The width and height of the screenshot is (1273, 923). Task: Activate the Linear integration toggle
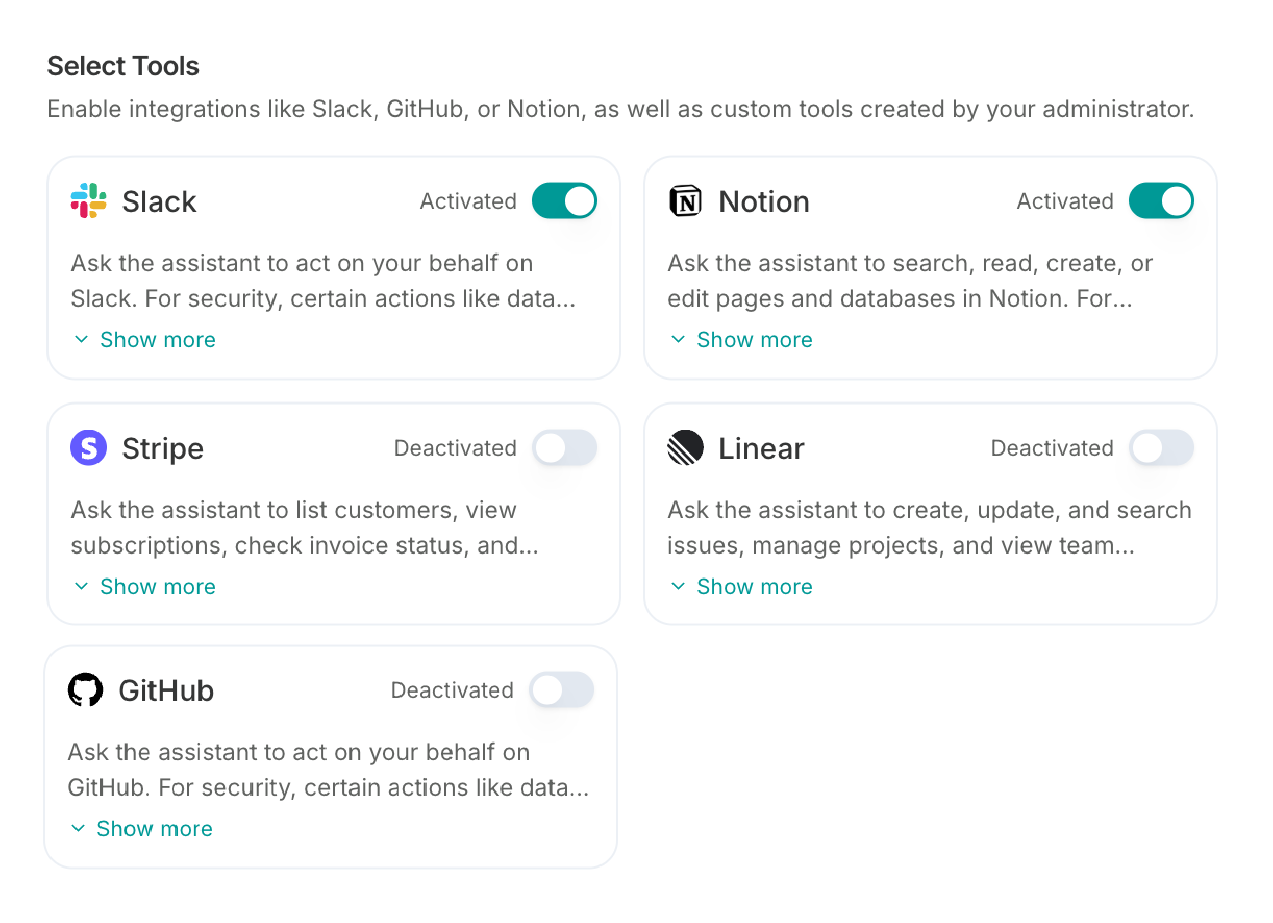[x=1161, y=448]
